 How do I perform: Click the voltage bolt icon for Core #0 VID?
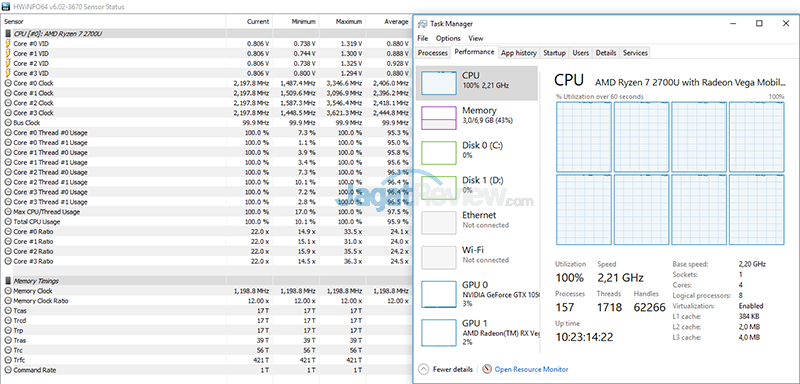[8, 43]
